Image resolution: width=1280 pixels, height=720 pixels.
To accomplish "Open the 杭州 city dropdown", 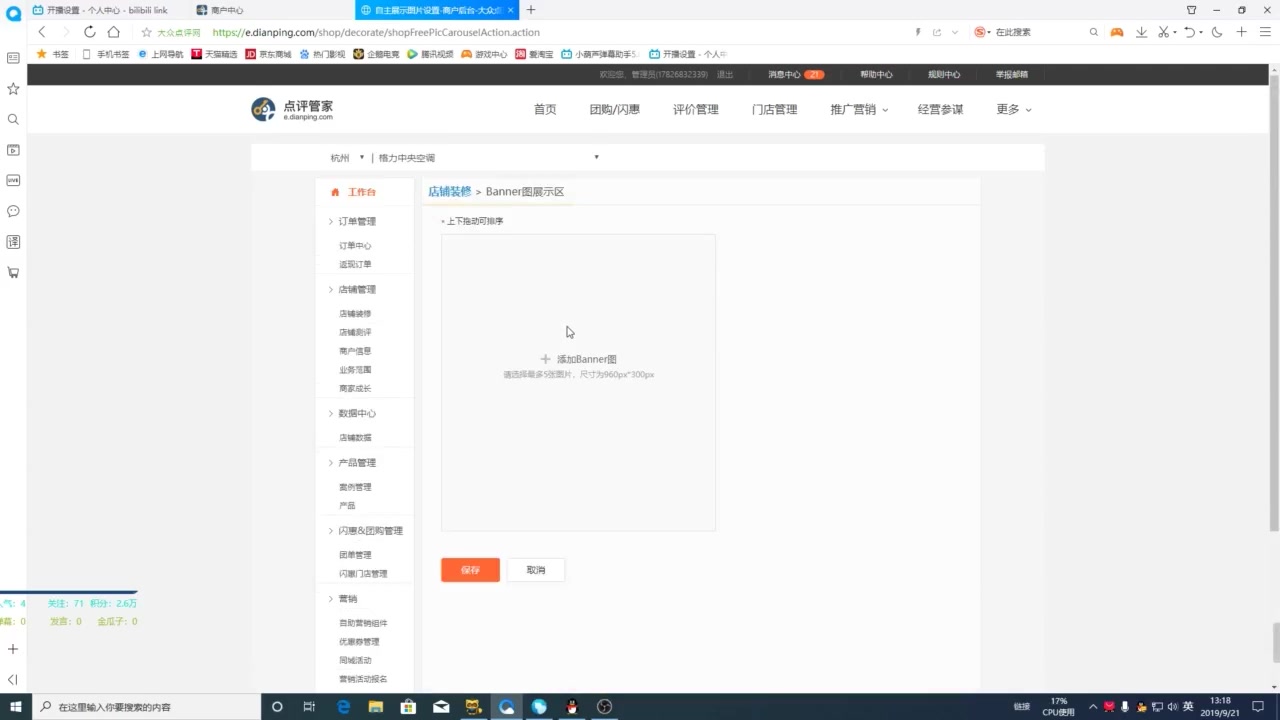I will (x=348, y=158).
